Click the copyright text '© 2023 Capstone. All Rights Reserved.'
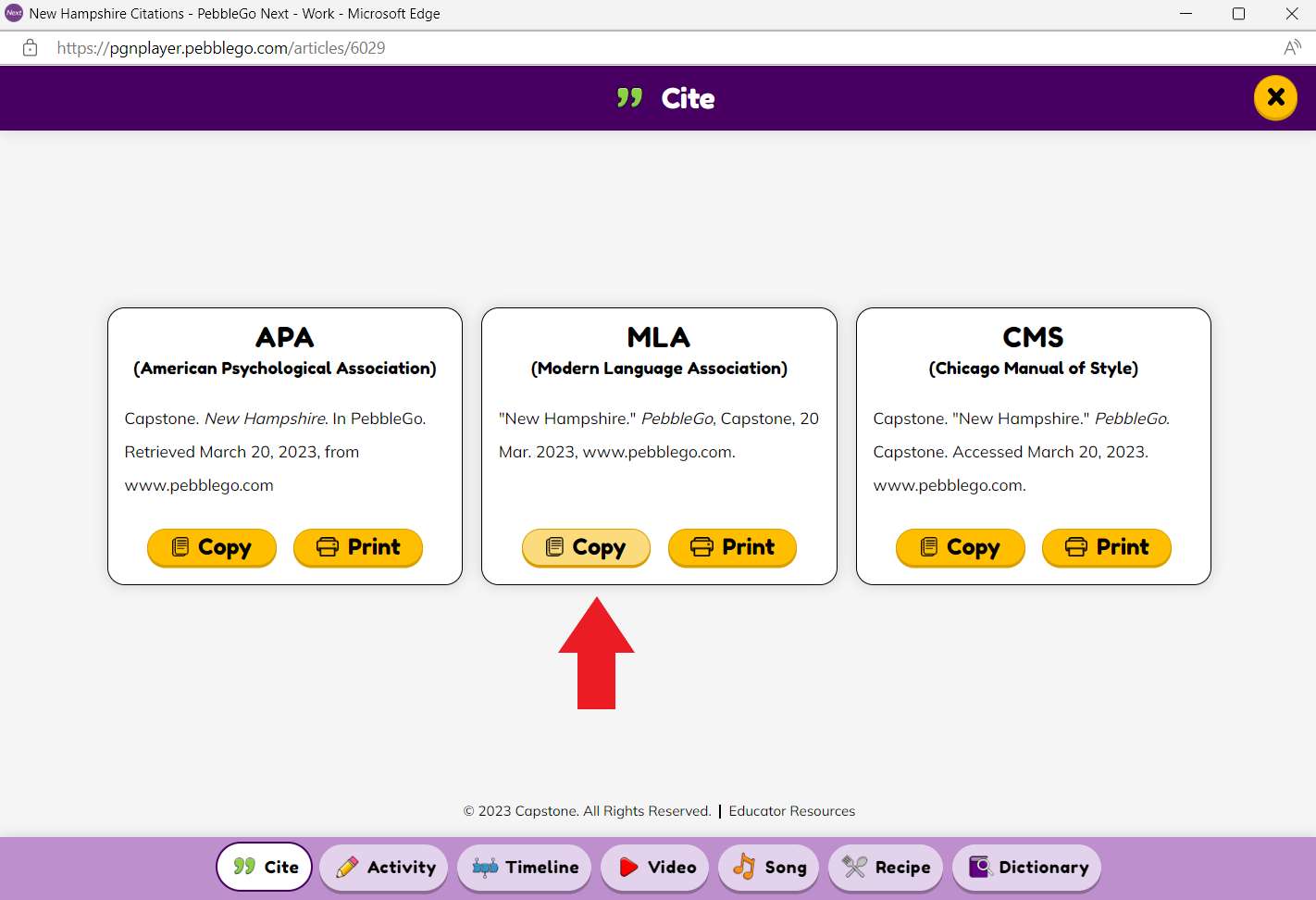Screen dimensions: 1316x900 (588, 811)
